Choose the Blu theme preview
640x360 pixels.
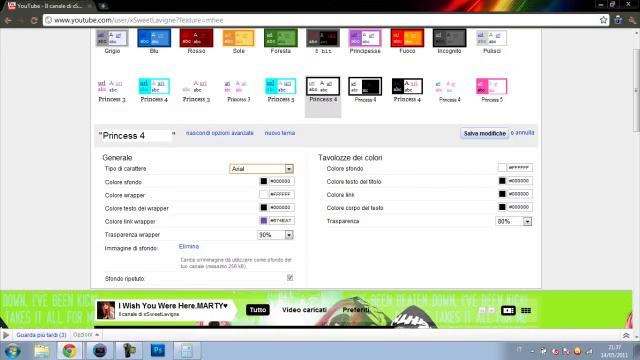pos(154,38)
